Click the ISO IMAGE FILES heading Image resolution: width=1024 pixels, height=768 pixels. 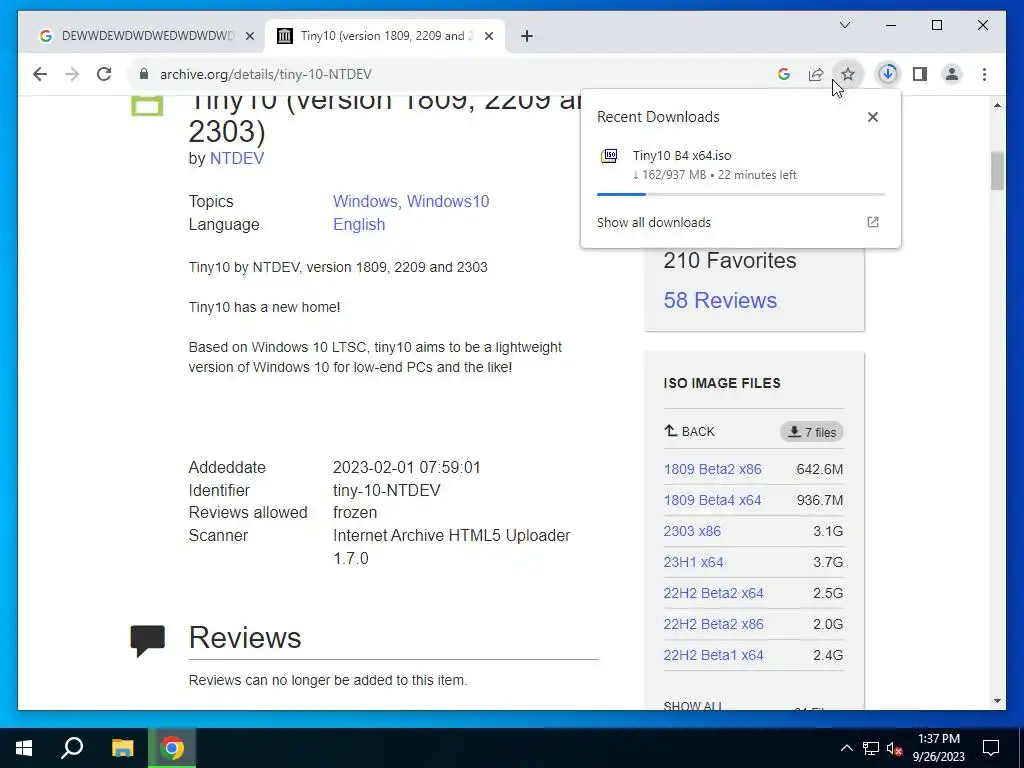coord(722,383)
